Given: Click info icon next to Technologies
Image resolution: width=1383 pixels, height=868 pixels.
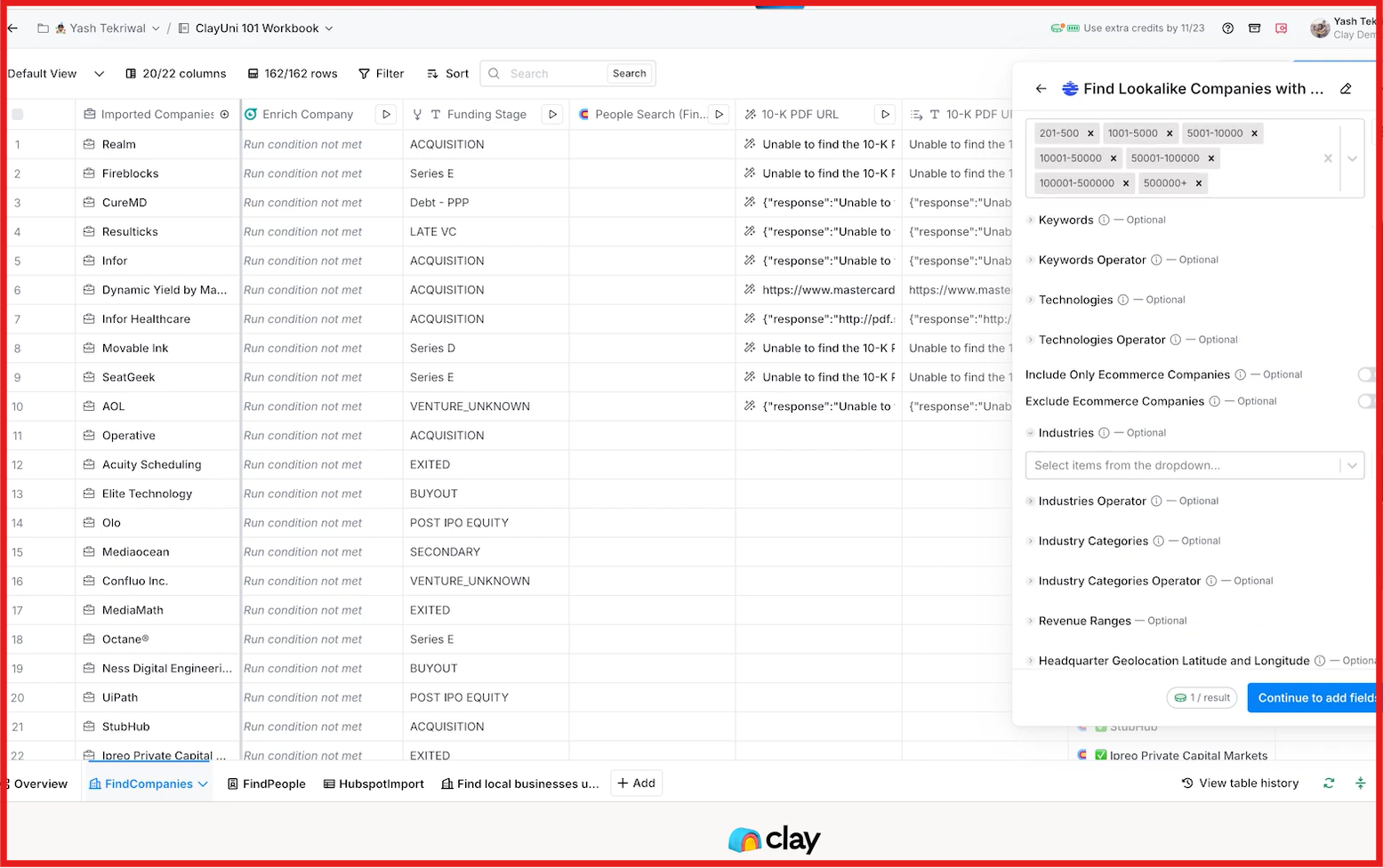Looking at the screenshot, I should pyautogui.click(x=1123, y=300).
